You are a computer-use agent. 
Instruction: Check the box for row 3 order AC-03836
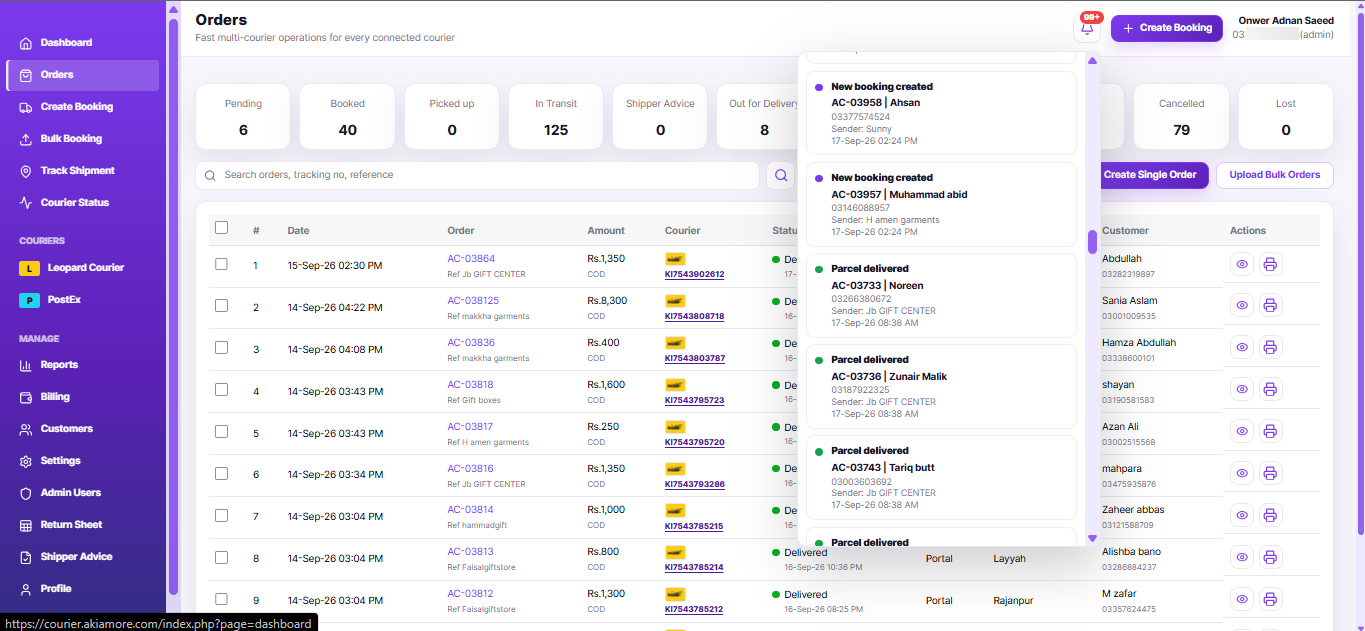[x=222, y=348]
